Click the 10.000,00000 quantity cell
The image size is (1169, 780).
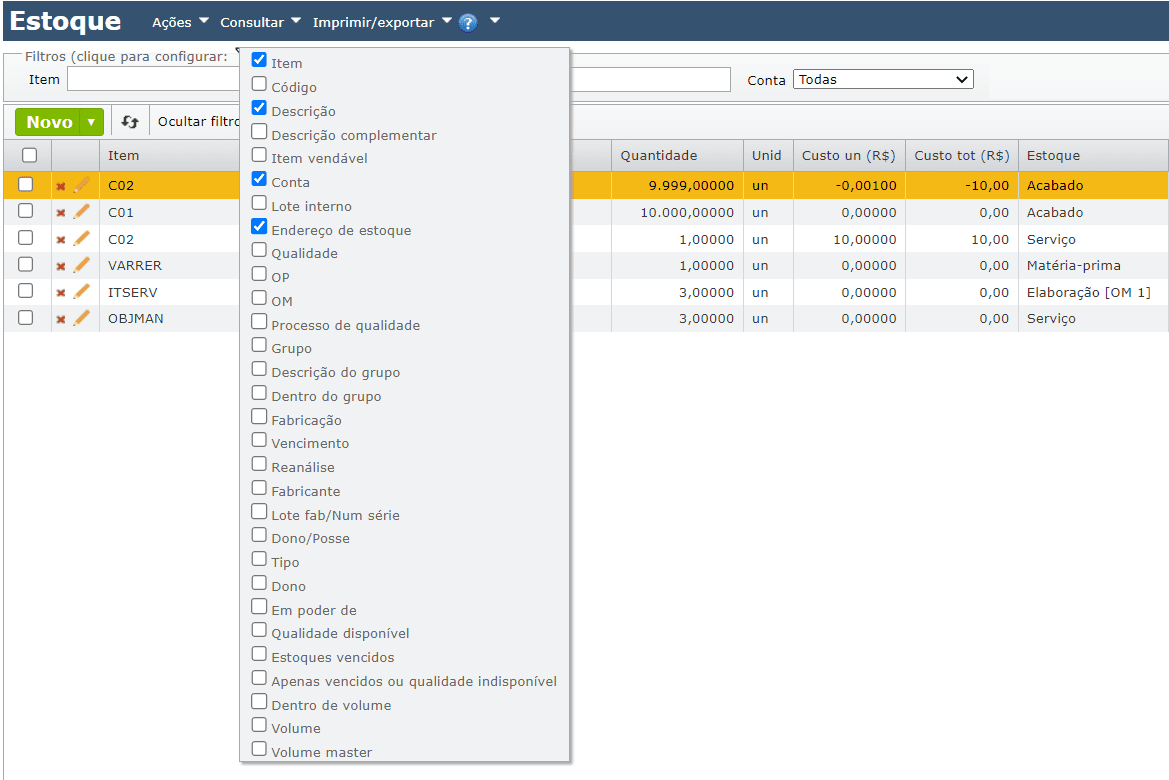click(678, 213)
